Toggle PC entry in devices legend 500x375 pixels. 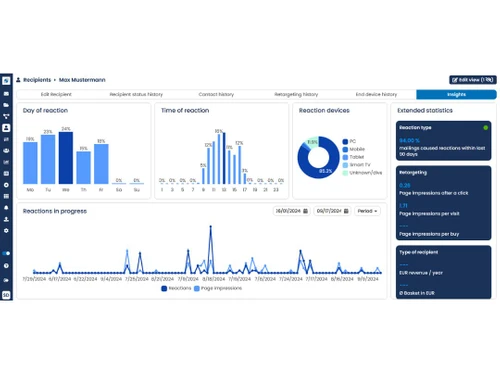point(349,141)
